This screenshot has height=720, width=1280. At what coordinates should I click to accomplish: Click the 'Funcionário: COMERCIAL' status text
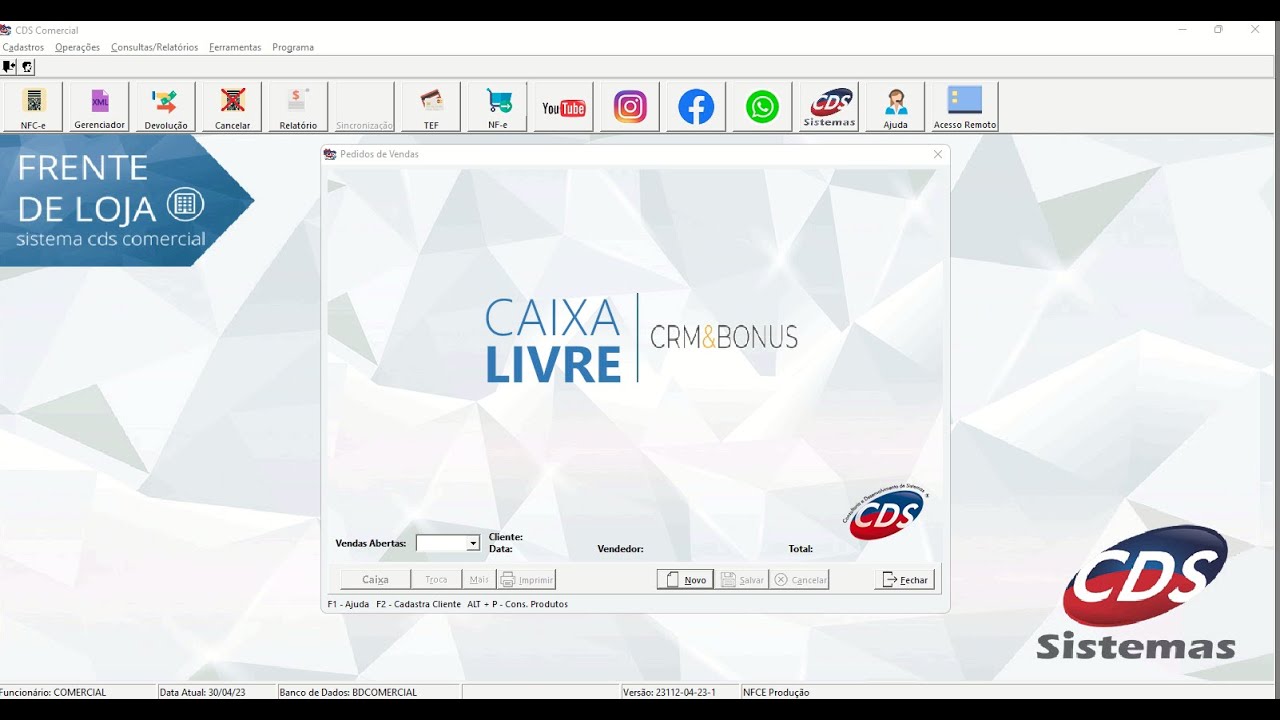tap(53, 692)
